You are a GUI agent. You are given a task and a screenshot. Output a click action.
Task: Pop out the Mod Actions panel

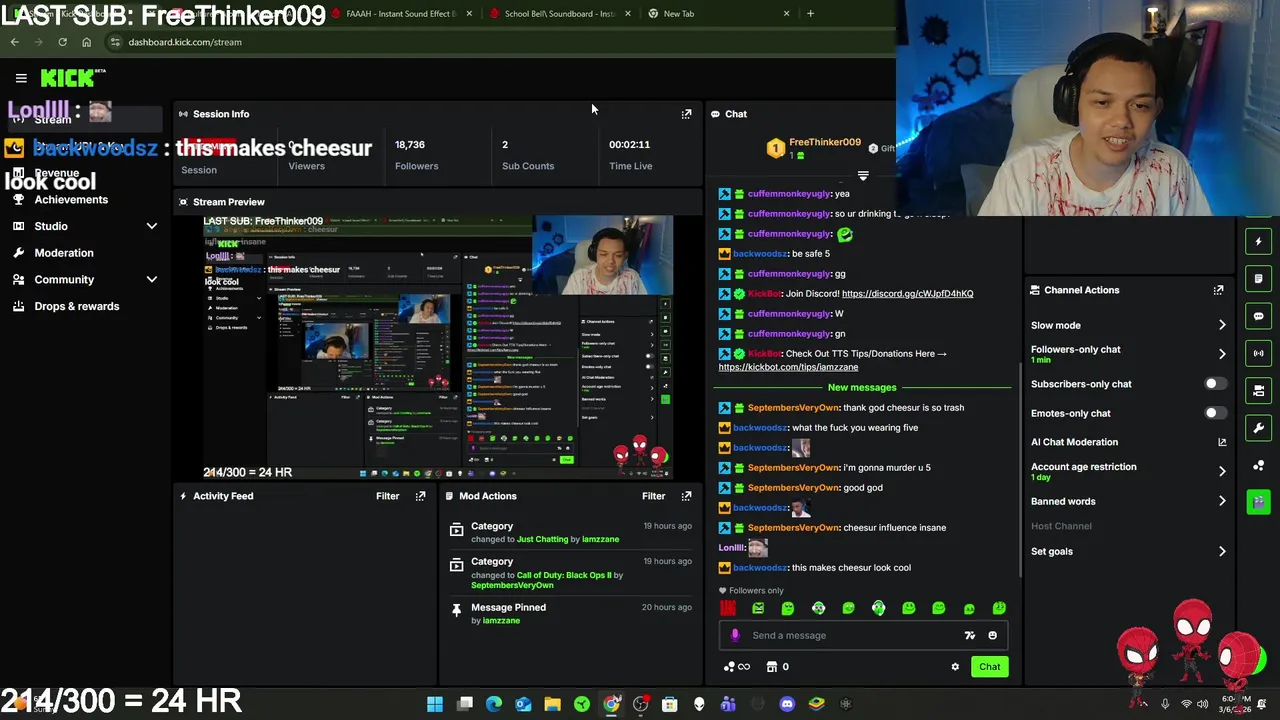686,496
